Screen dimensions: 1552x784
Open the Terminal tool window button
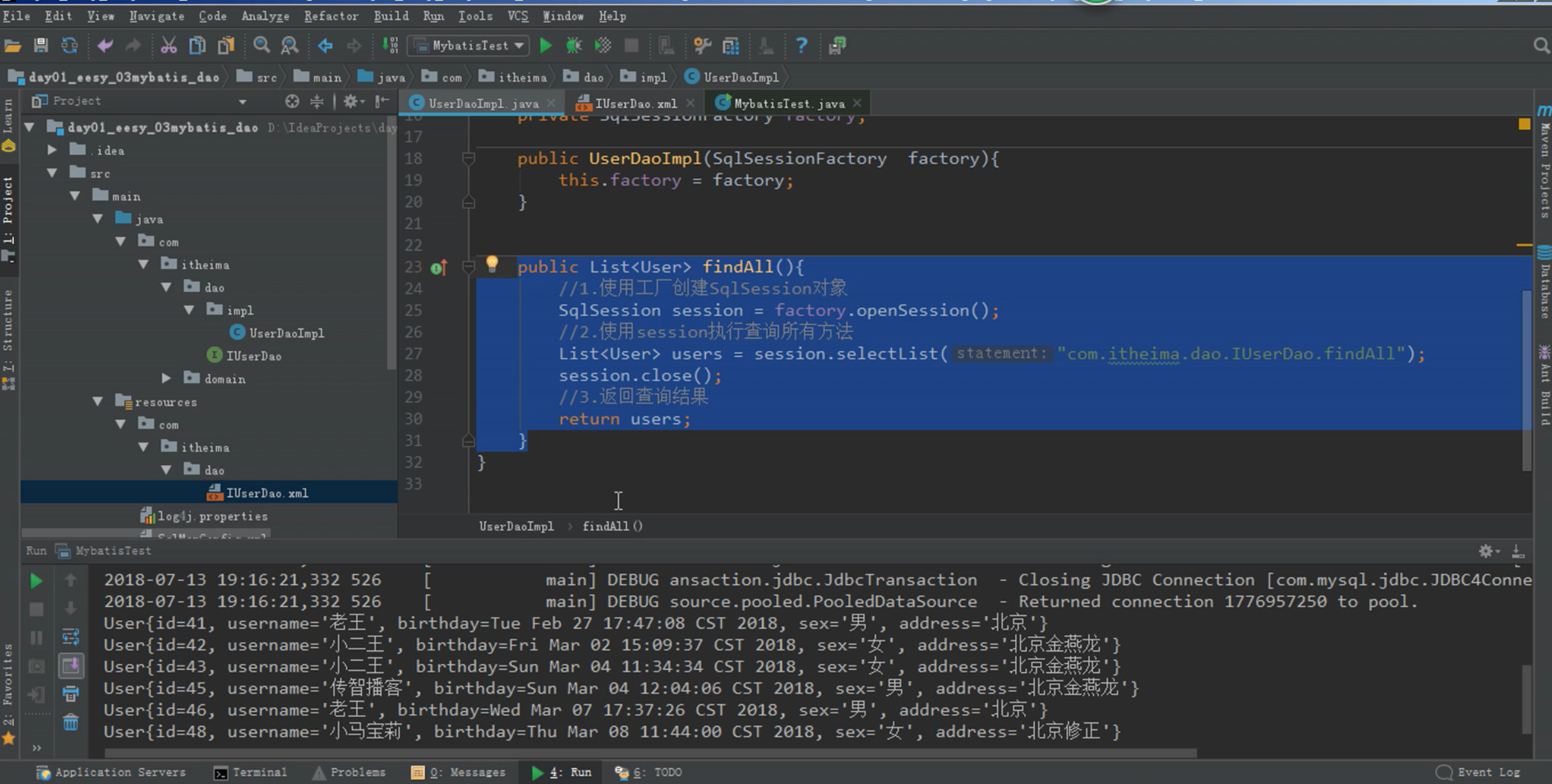[x=251, y=772]
